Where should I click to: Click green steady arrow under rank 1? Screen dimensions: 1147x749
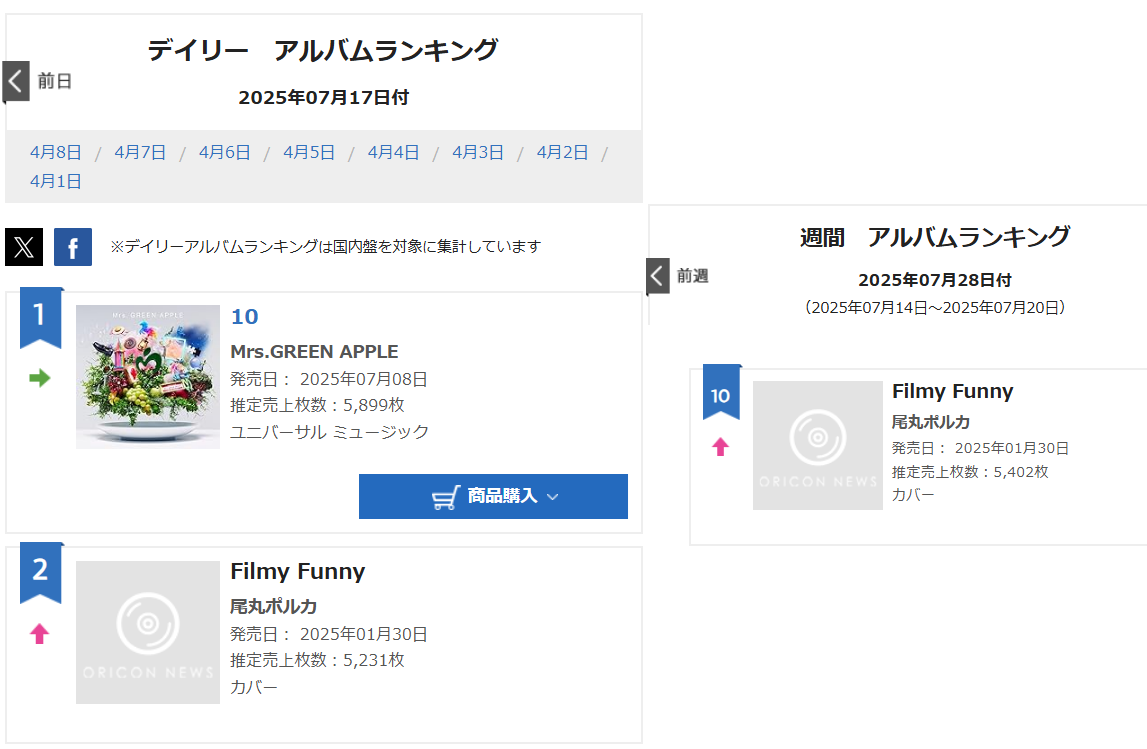pos(40,378)
